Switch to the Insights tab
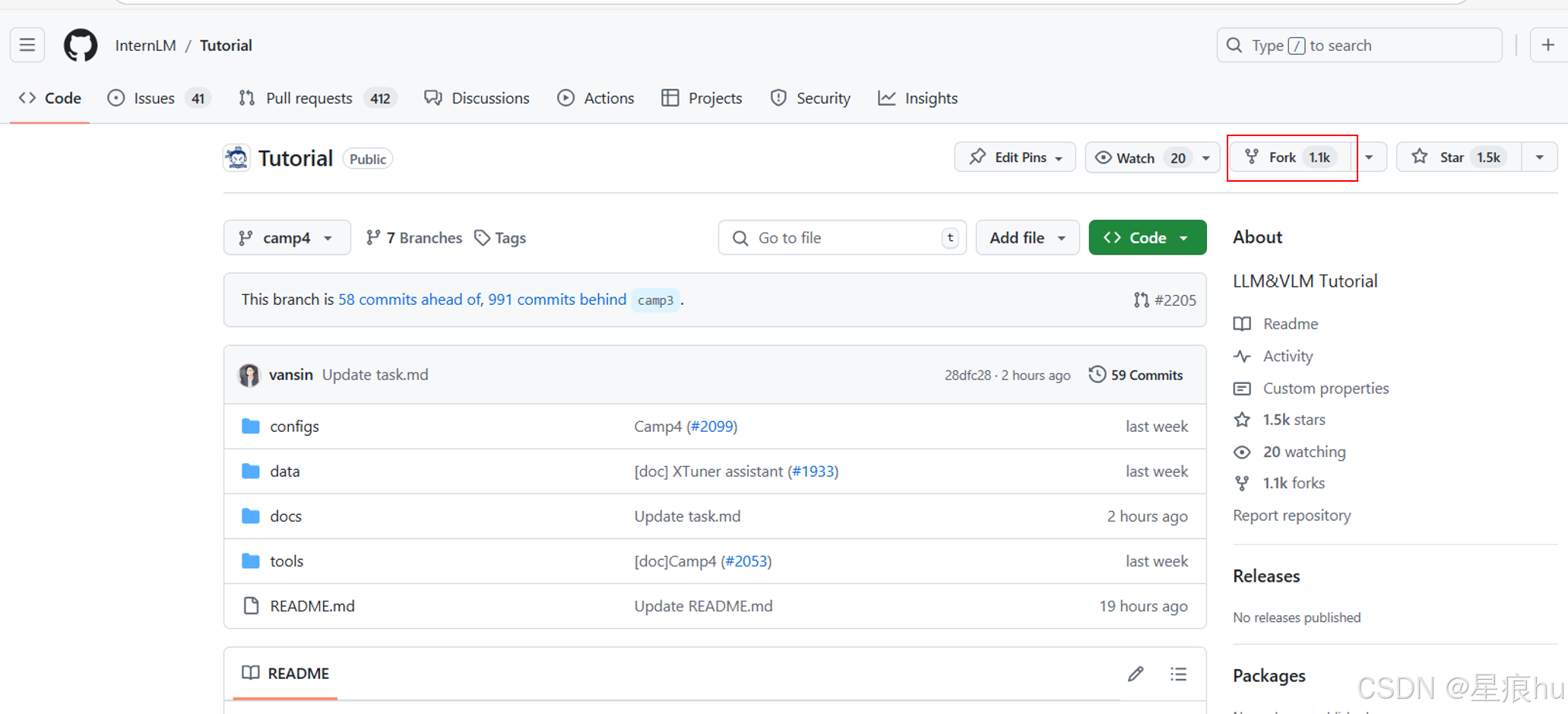 click(917, 98)
